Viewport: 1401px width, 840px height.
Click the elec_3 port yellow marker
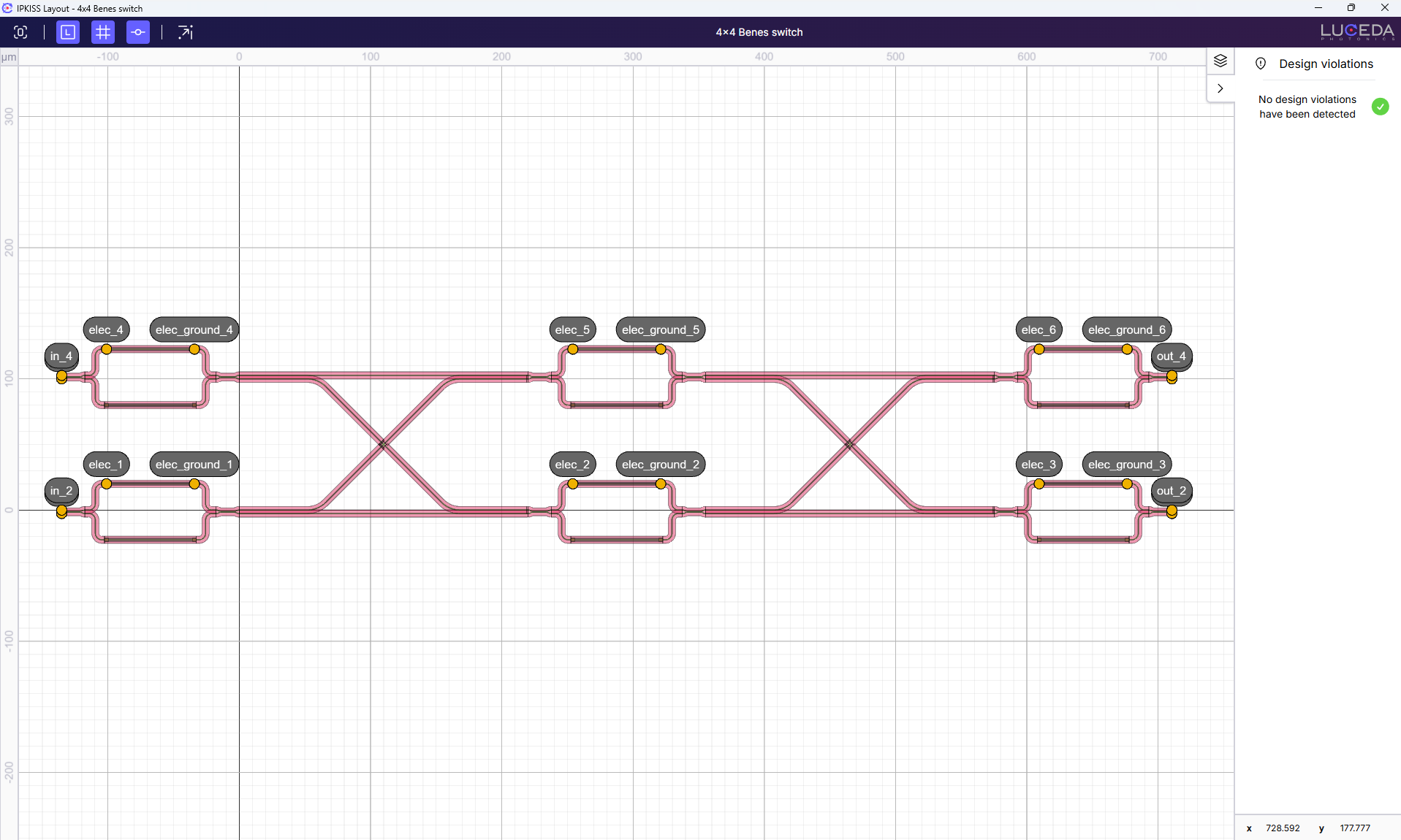pyautogui.click(x=1039, y=484)
